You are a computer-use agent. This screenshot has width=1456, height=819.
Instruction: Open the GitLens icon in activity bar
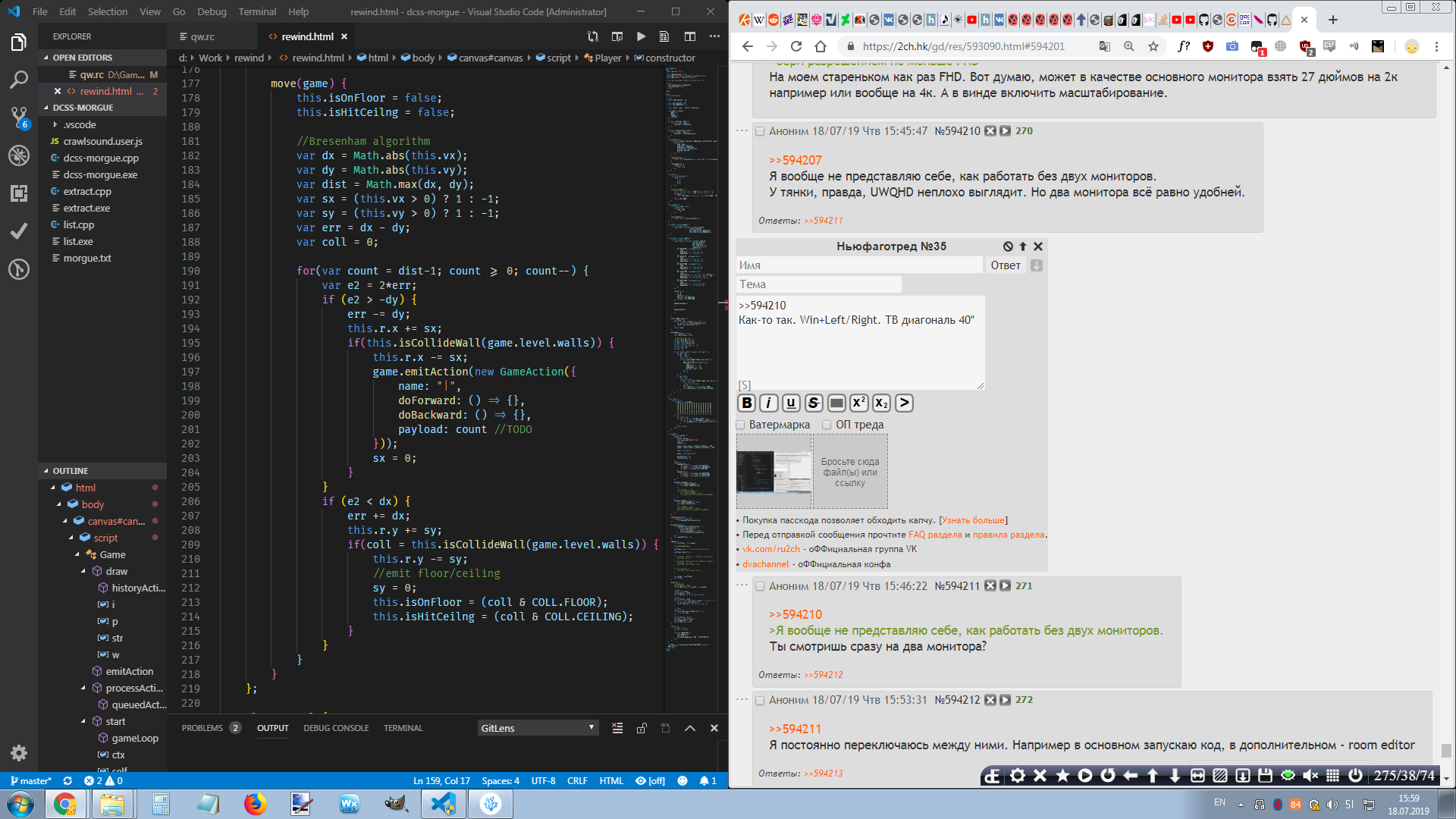(x=19, y=269)
